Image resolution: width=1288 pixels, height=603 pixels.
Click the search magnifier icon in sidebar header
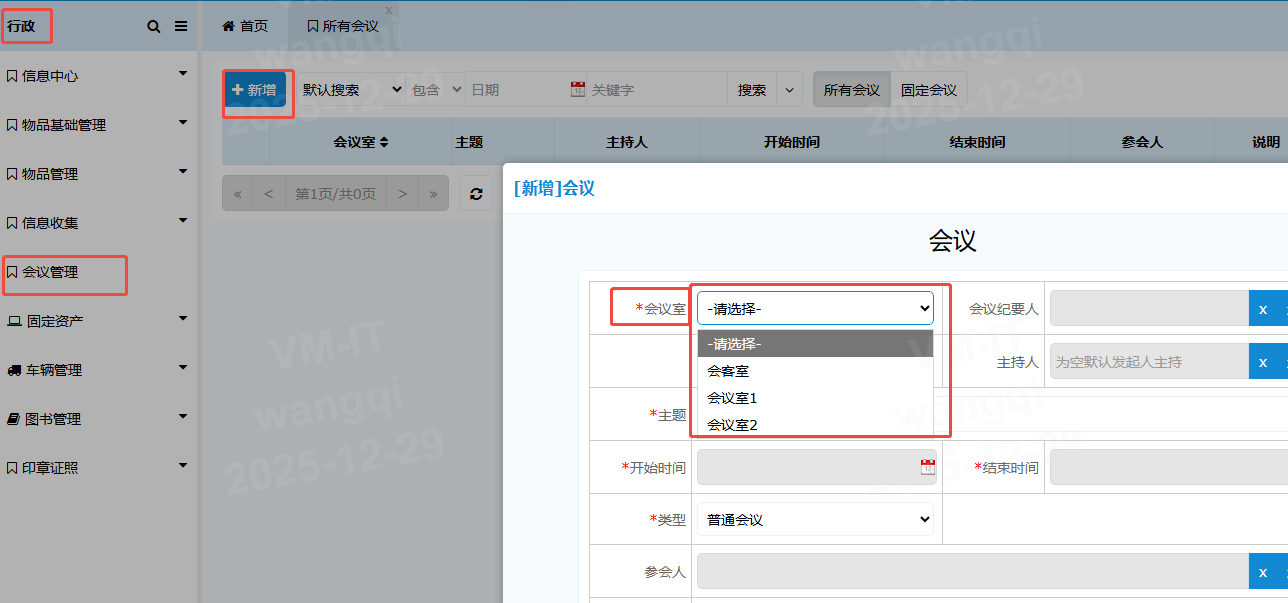[154, 27]
